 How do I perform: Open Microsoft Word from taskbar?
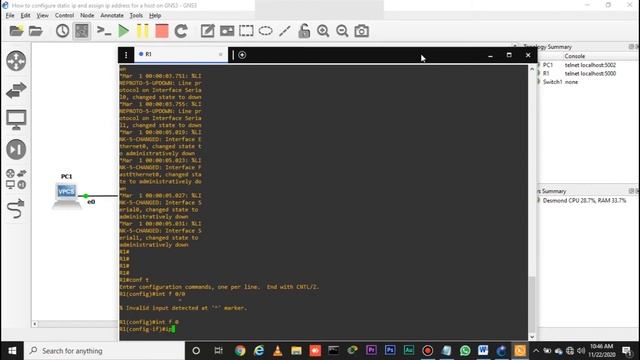tap(483, 351)
